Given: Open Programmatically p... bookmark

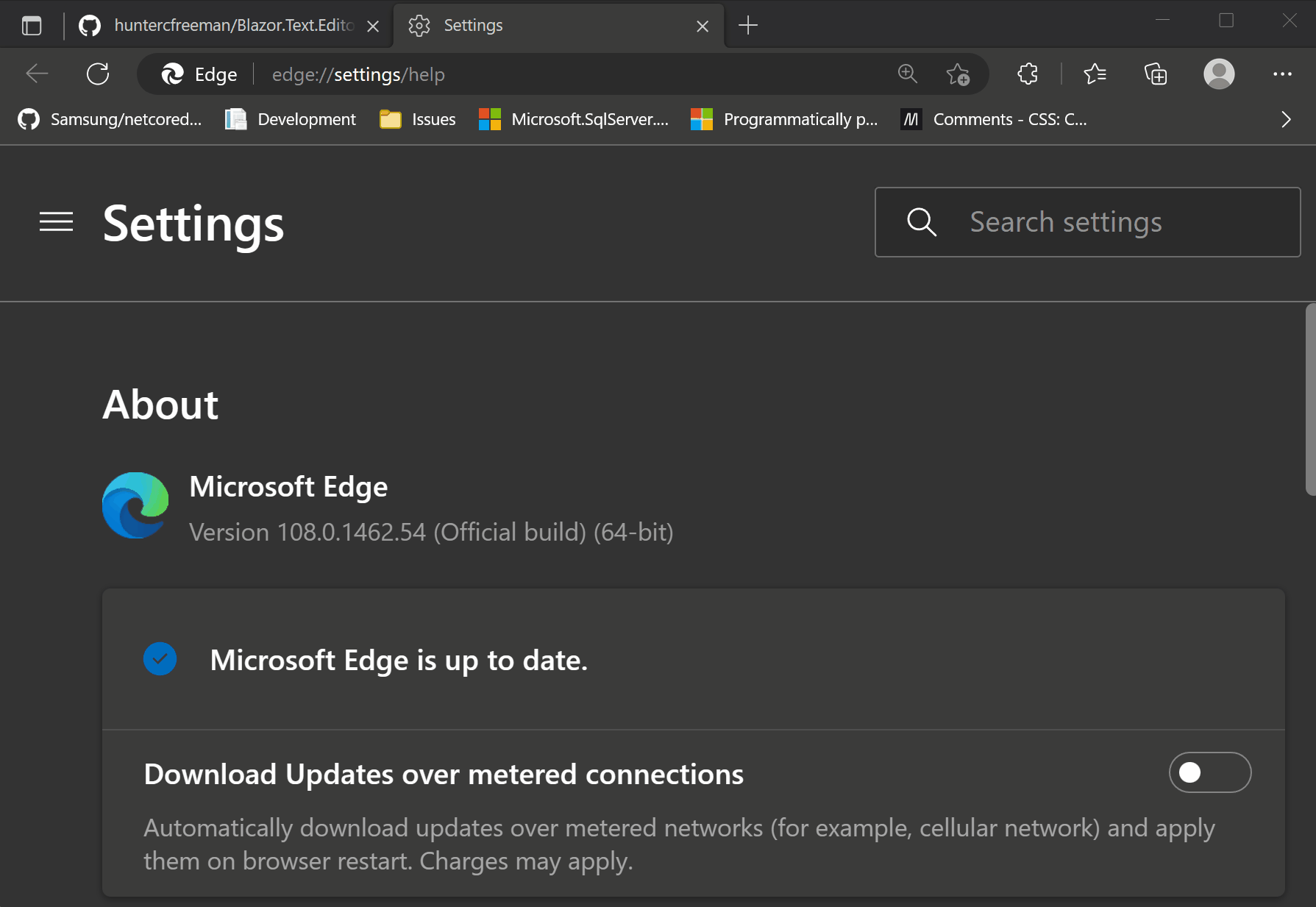Looking at the screenshot, I should pos(784,119).
